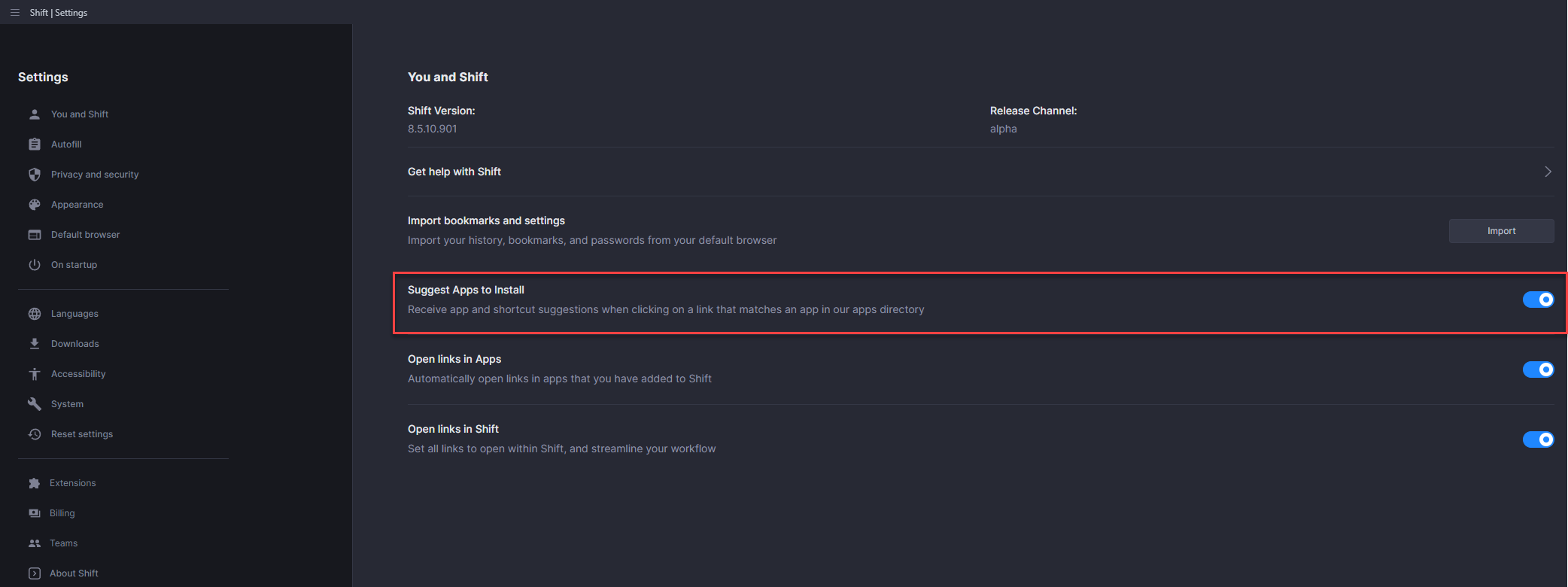Click the Extensions puzzle piece icon

pyautogui.click(x=35, y=483)
